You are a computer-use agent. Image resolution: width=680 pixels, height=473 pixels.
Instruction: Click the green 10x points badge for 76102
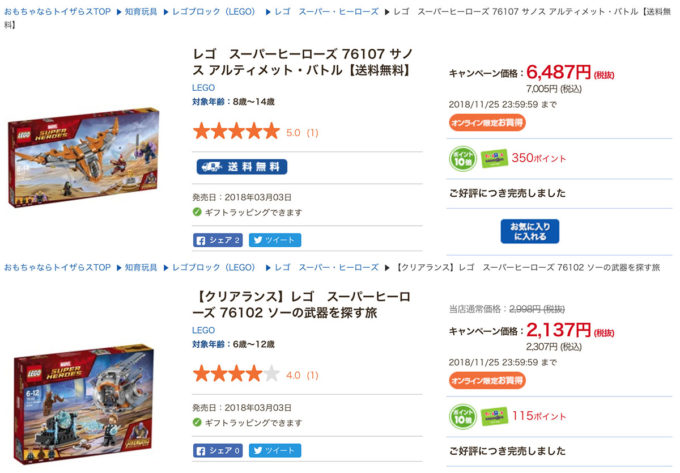point(461,414)
